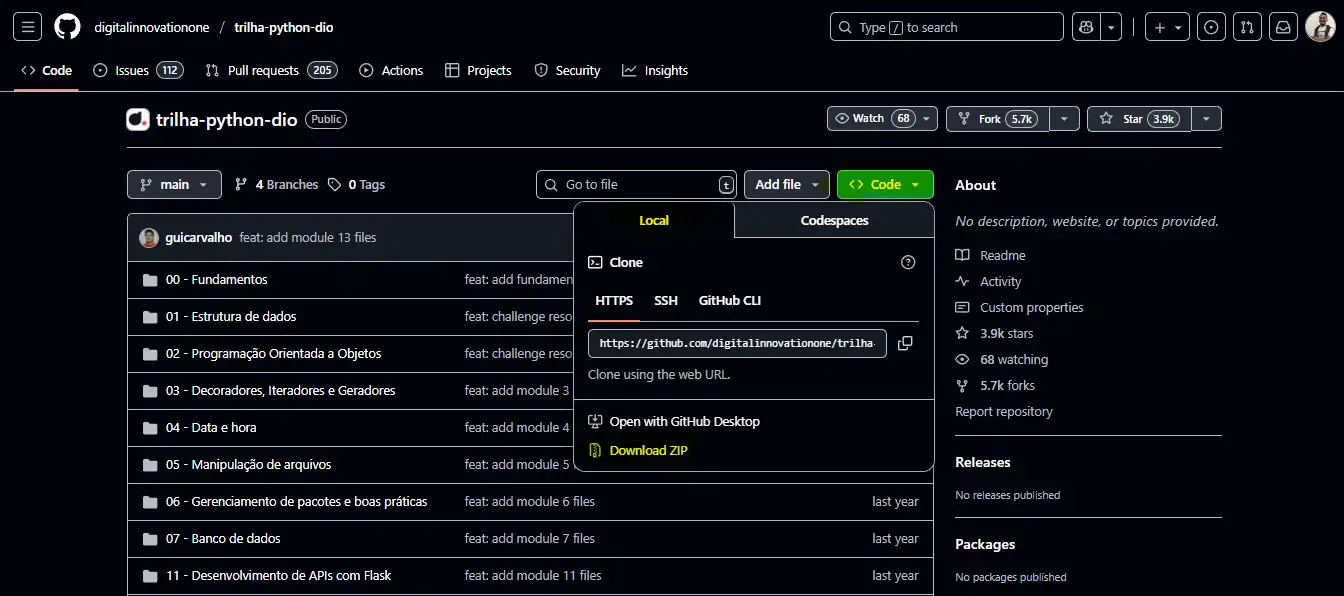Open the Create new plus dropdown

click(1167, 27)
